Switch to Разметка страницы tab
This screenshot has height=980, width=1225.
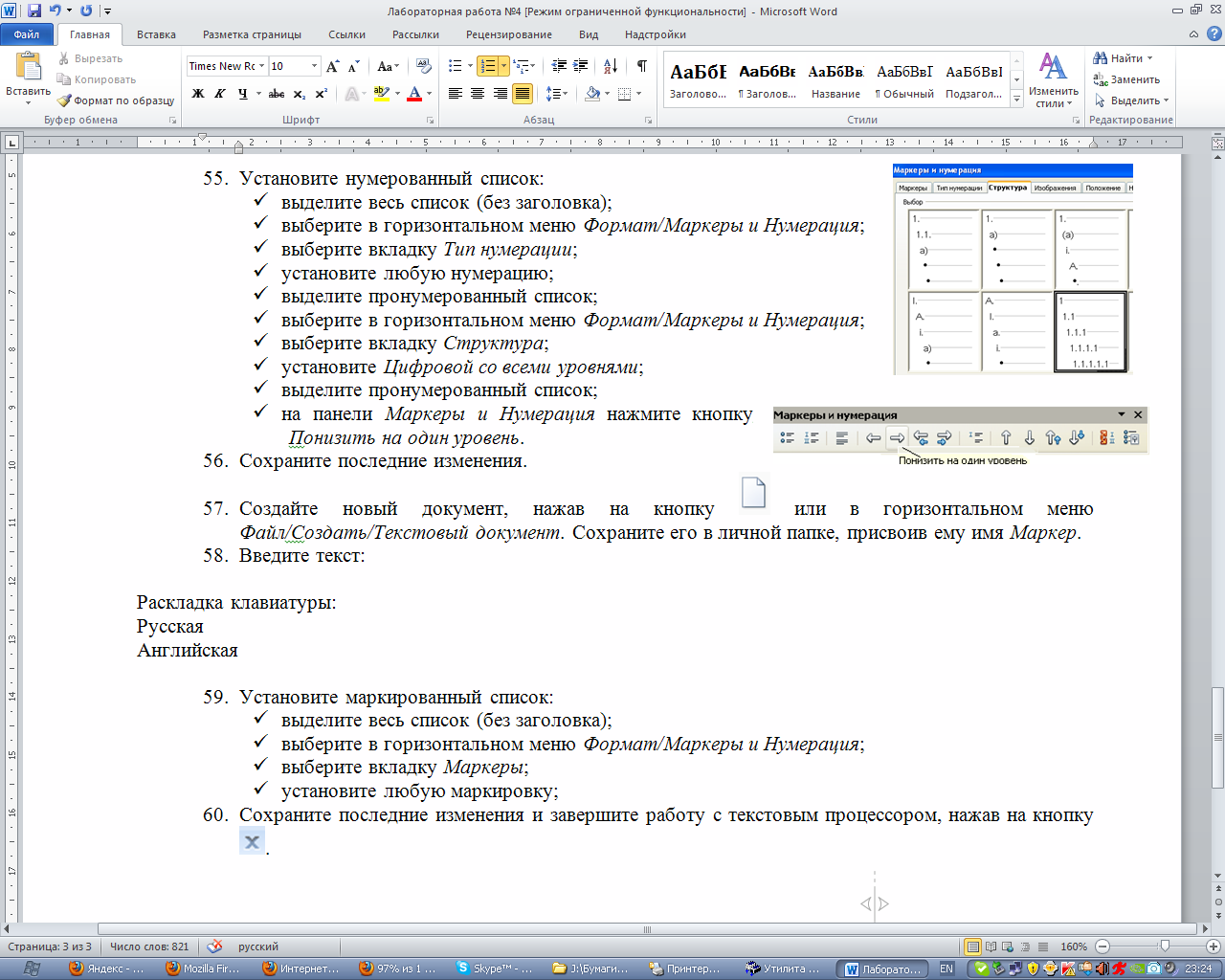click(x=252, y=34)
